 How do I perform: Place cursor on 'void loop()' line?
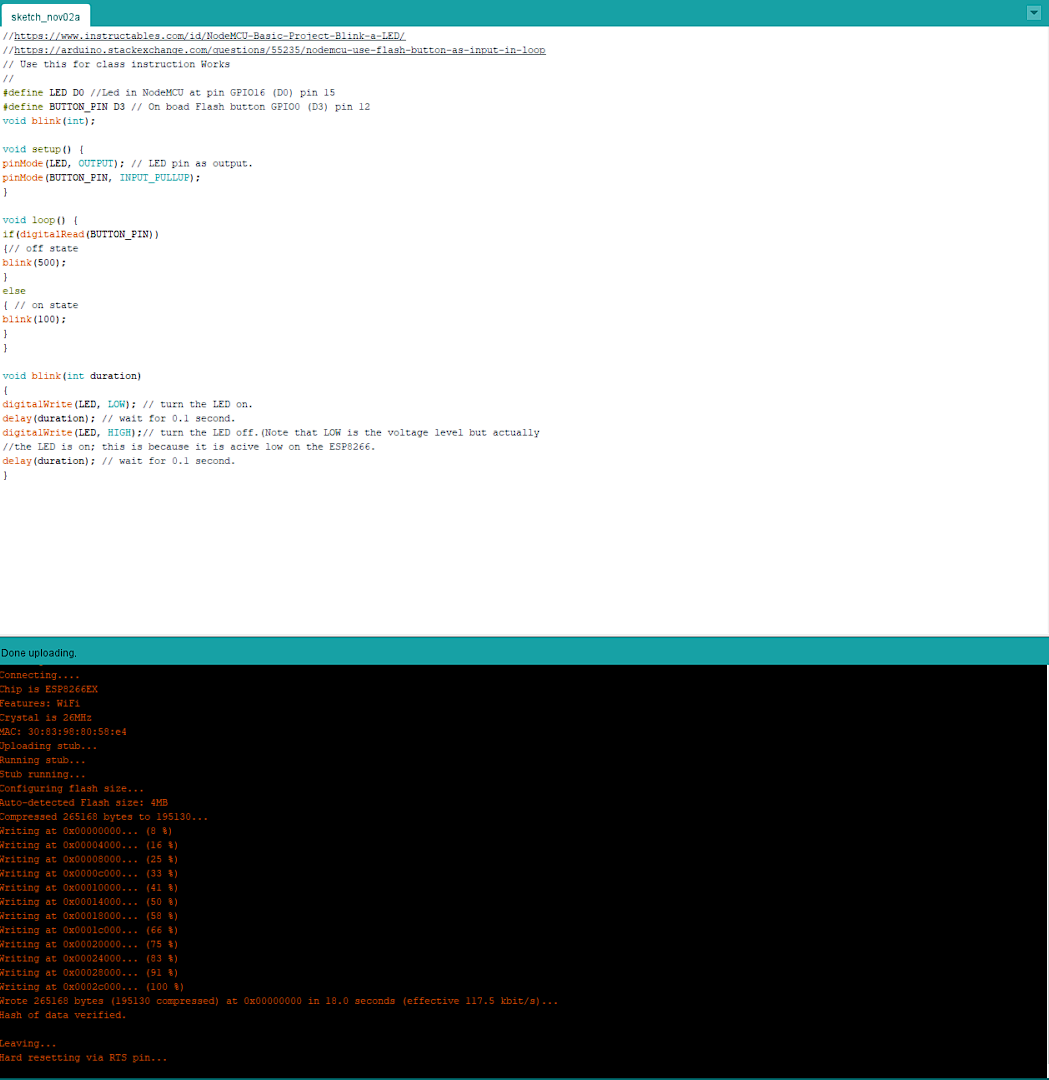coord(40,220)
